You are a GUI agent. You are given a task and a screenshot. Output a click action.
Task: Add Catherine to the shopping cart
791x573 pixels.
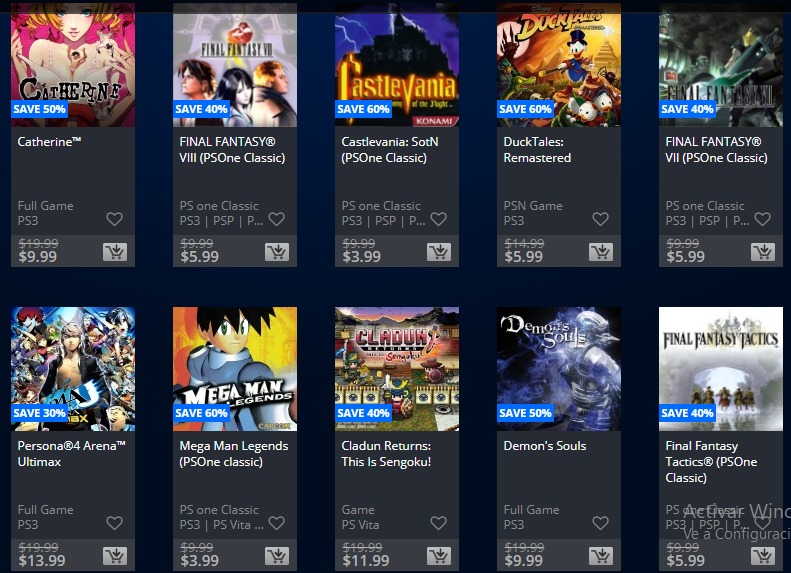point(115,252)
